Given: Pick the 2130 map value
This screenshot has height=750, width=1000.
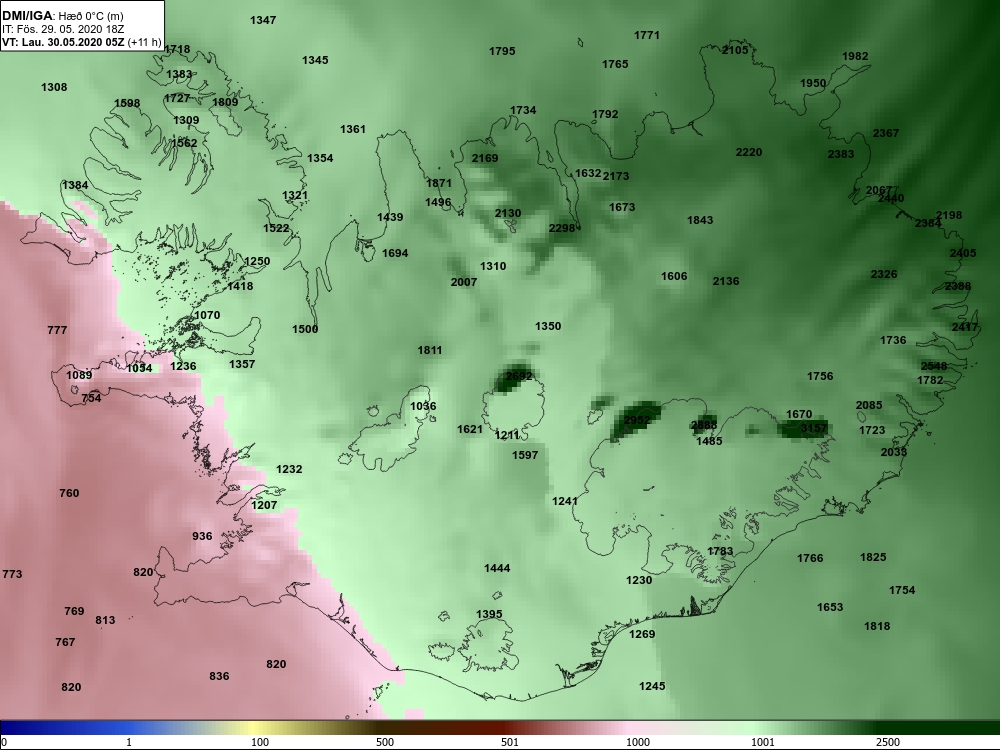Looking at the screenshot, I should click(x=508, y=214).
